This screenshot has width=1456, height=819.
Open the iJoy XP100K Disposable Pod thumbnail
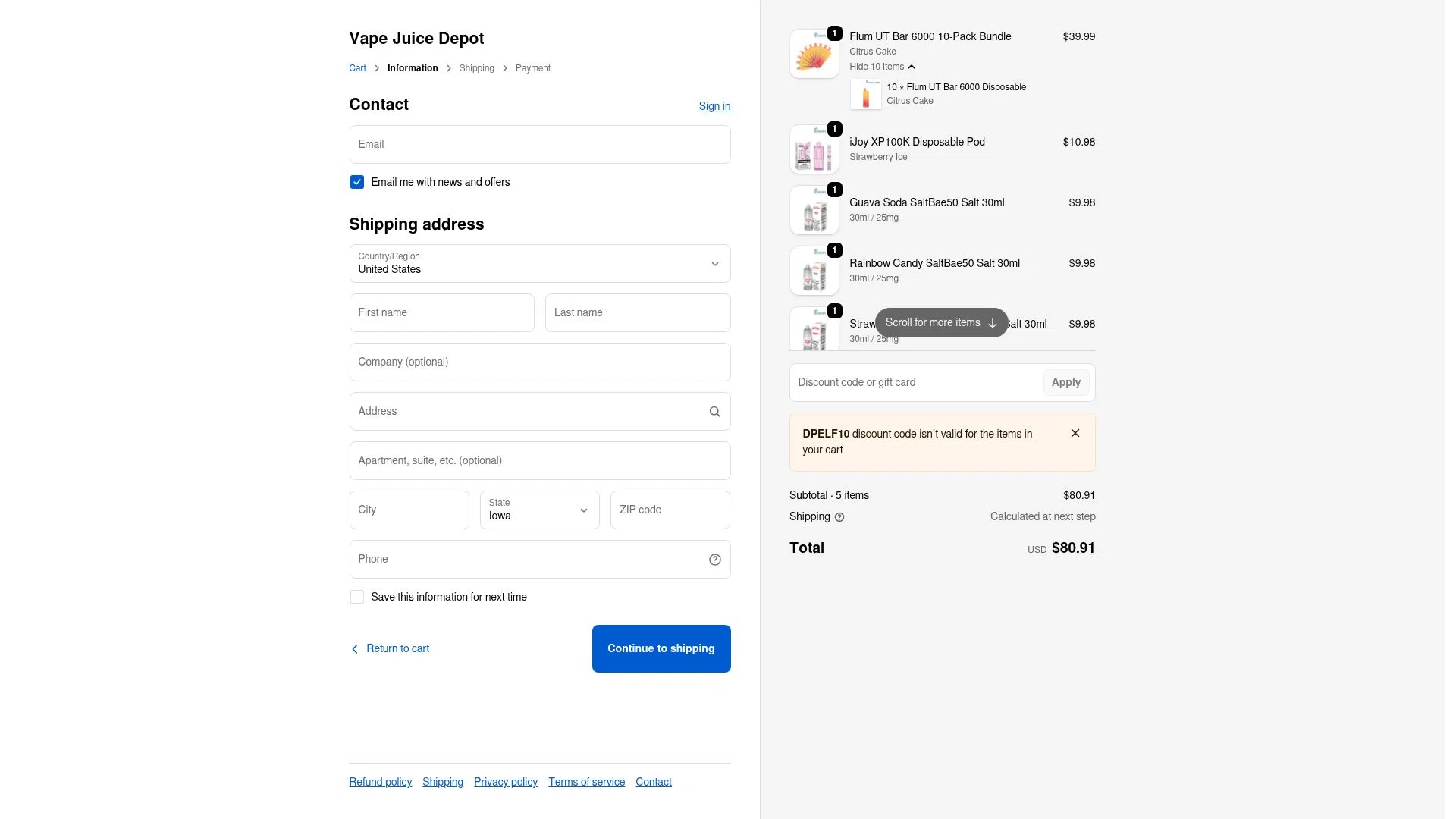814,149
